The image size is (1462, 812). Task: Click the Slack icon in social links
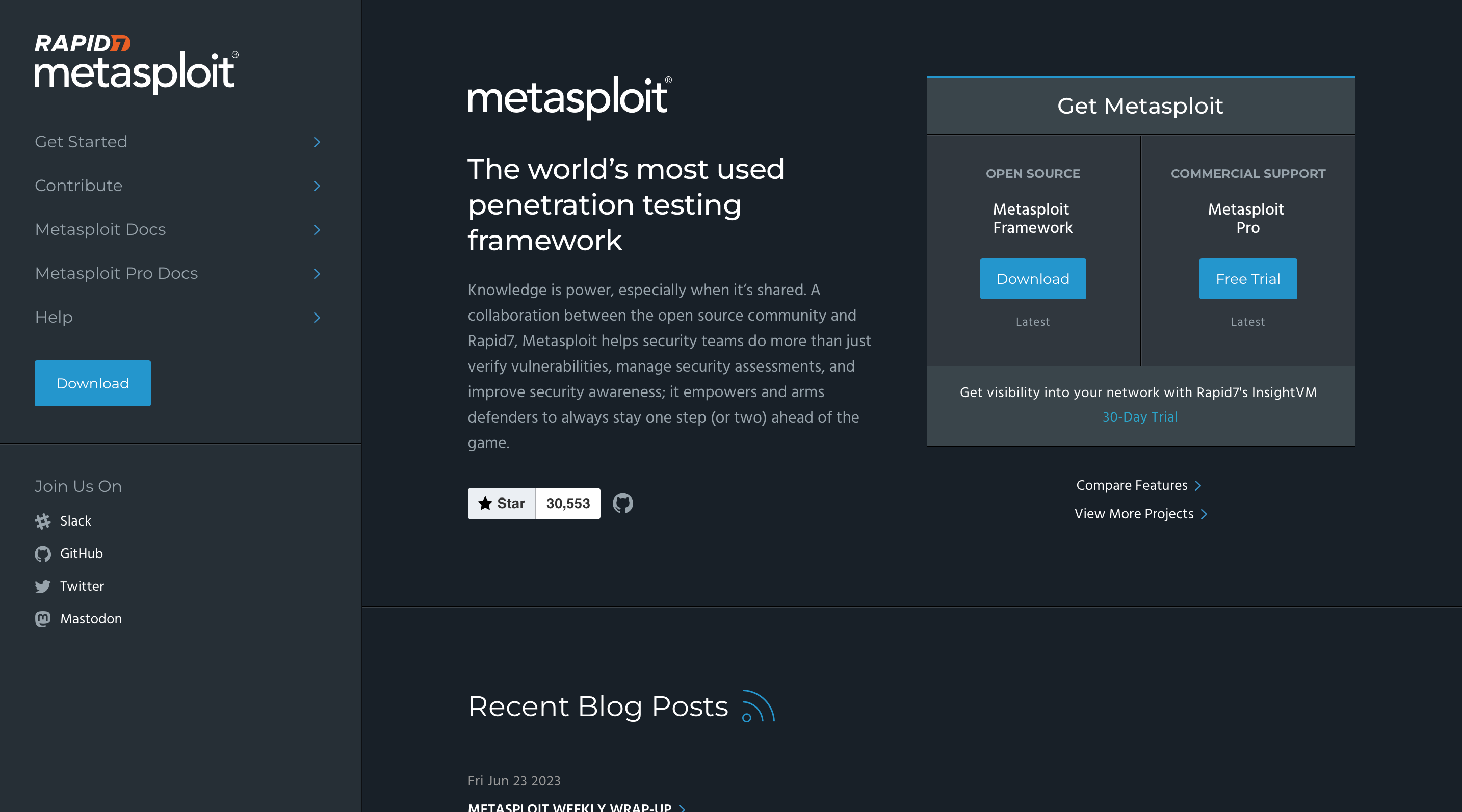(42, 521)
